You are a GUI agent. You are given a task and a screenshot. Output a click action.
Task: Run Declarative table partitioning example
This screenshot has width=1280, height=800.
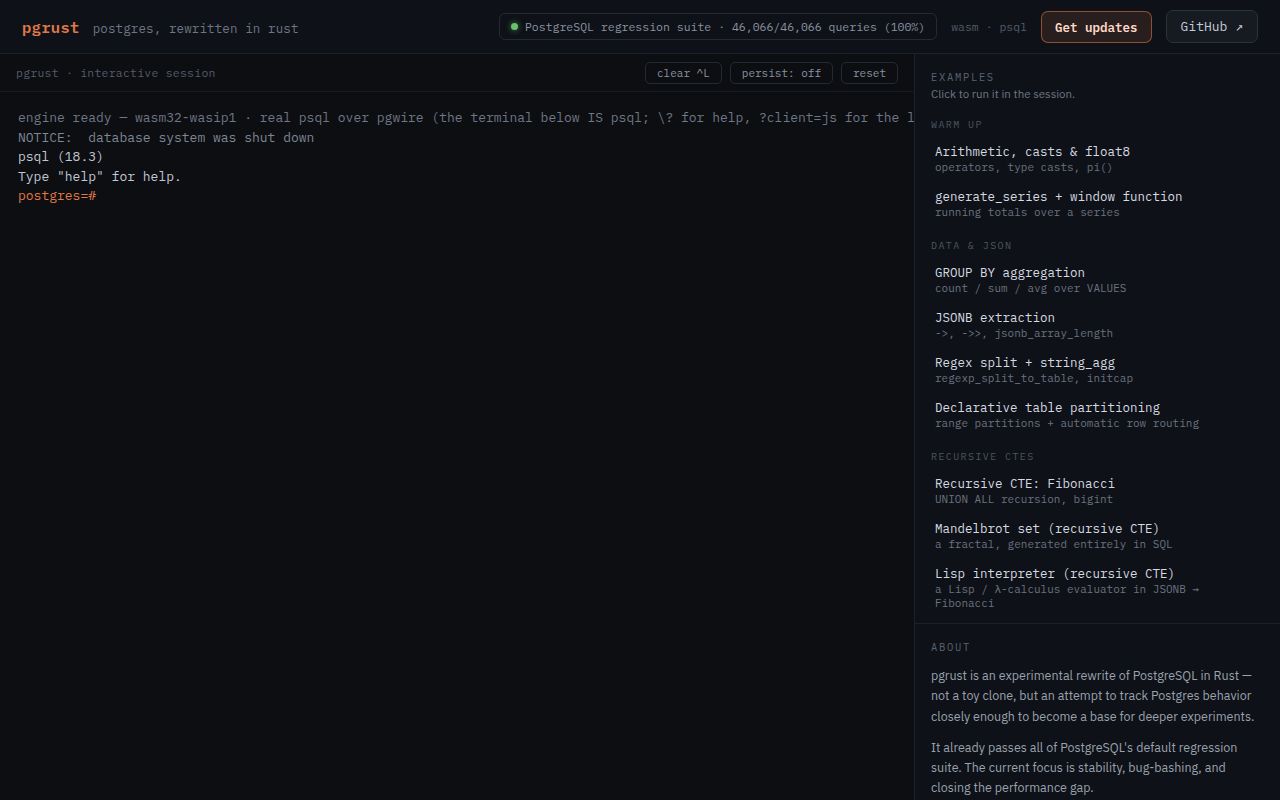[x=1095, y=415]
